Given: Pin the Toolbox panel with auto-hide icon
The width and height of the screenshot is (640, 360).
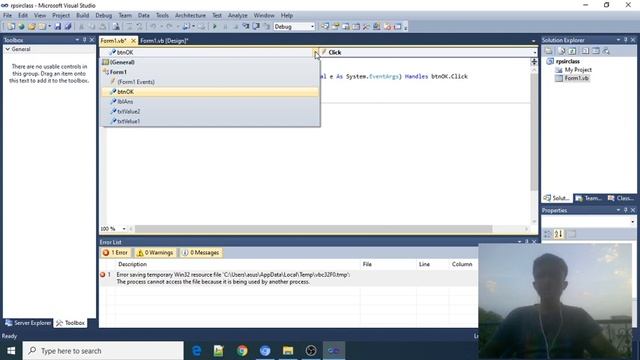Looking at the screenshot, I should (84, 40).
